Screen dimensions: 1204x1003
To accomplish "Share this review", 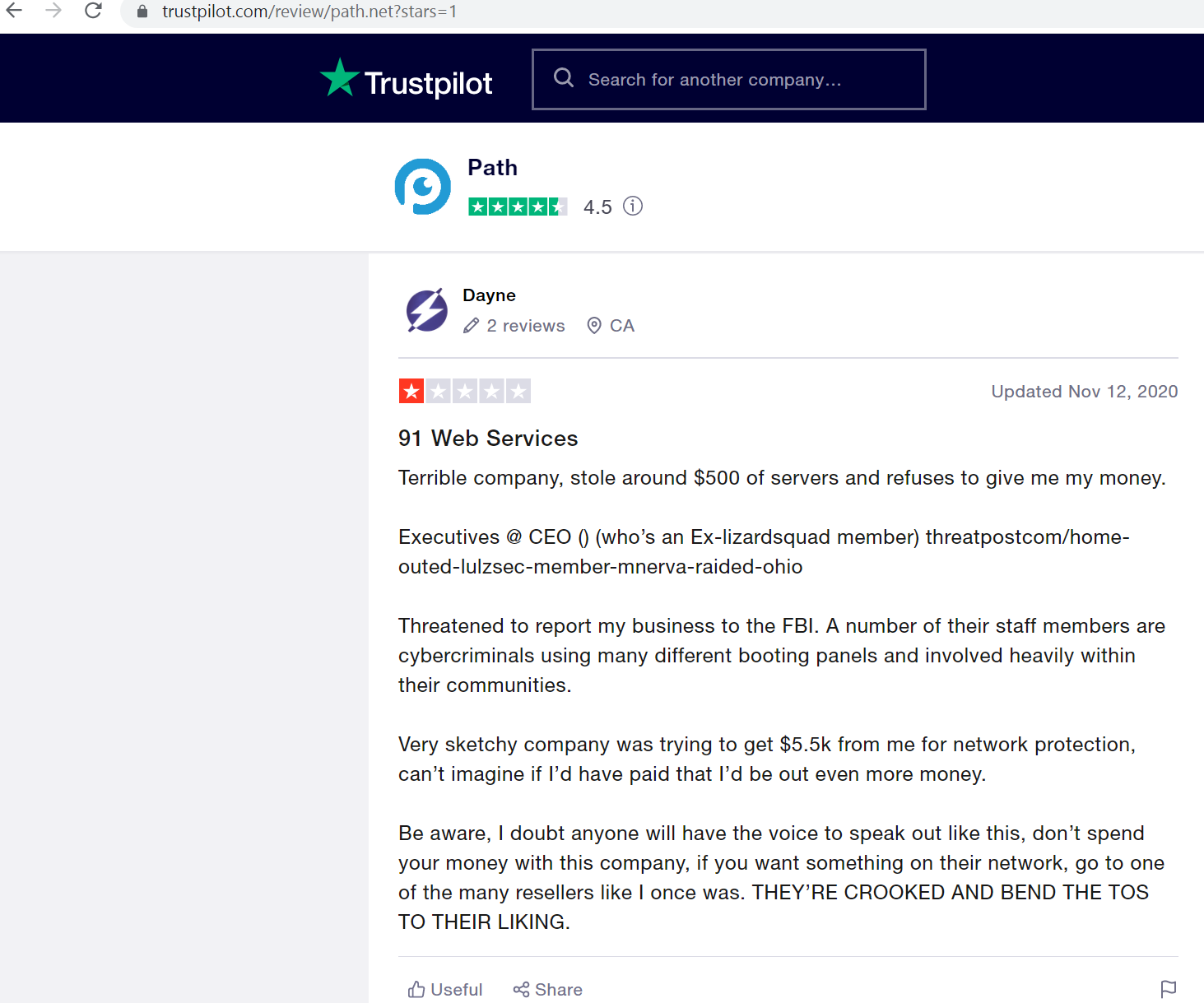I will [x=547, y=989].
